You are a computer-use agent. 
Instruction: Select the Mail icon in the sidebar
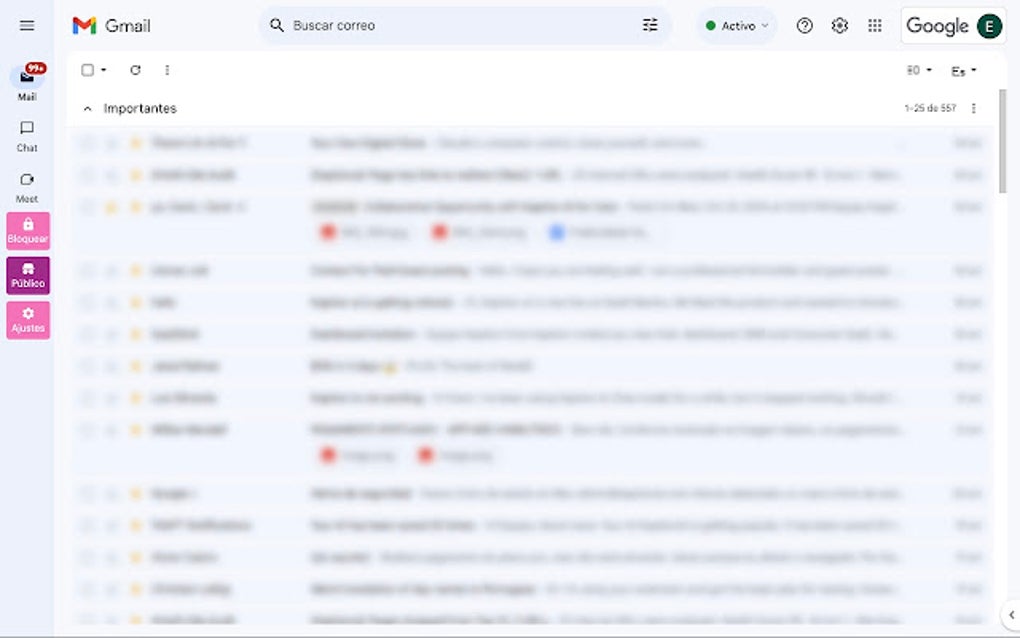[x=27, y=78]
